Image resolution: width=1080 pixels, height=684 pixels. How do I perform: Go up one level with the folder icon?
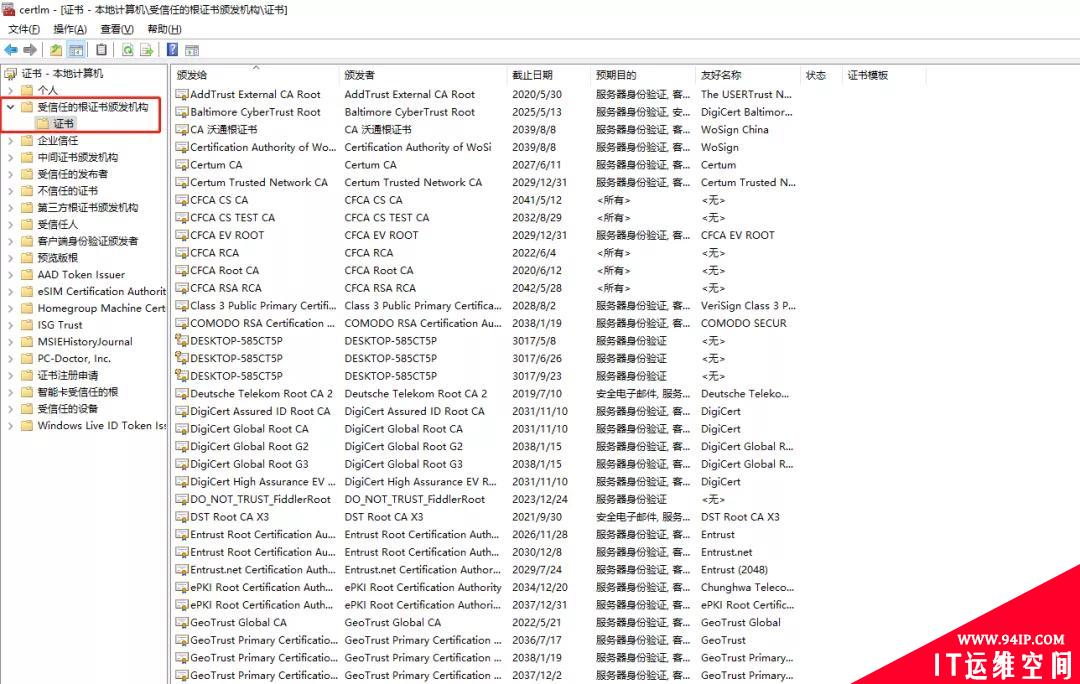click(x=56, y=50)
